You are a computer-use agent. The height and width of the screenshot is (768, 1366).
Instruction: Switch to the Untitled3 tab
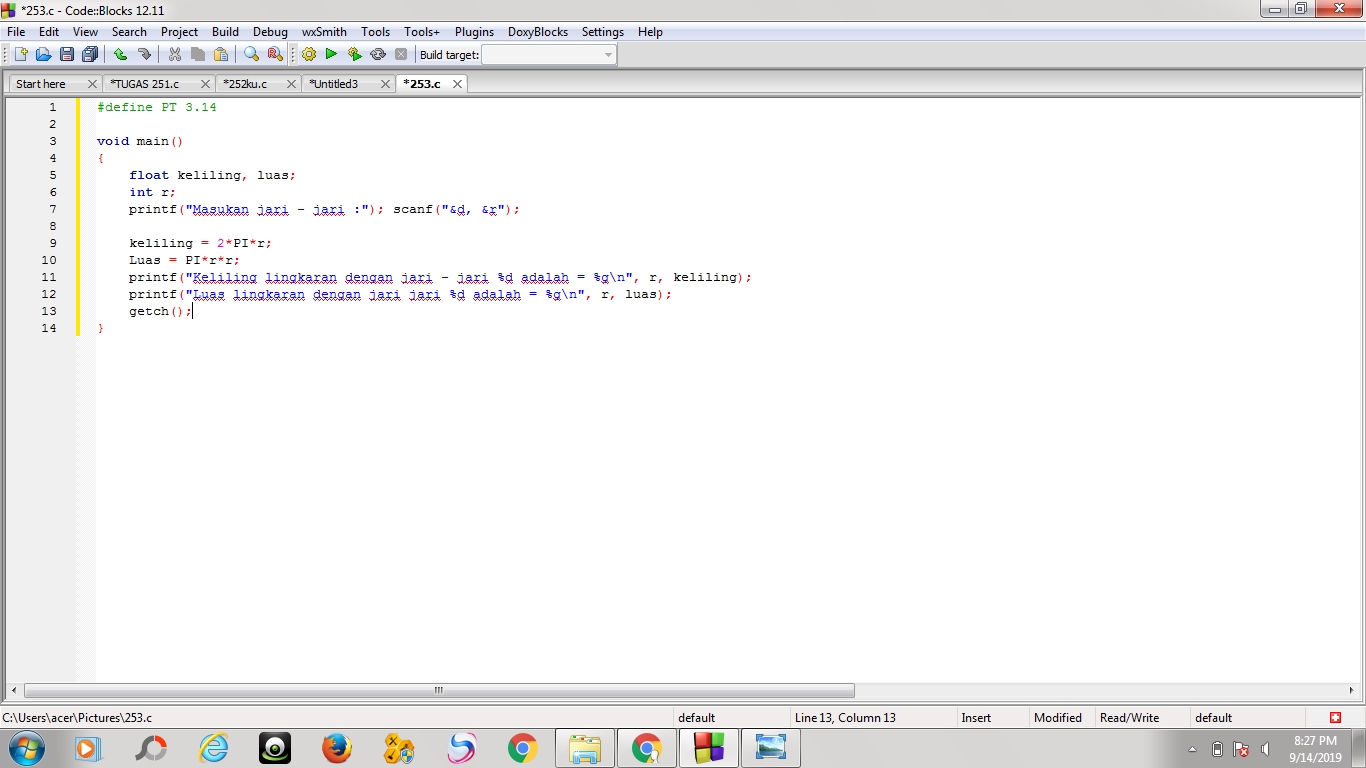pos(334,84)
